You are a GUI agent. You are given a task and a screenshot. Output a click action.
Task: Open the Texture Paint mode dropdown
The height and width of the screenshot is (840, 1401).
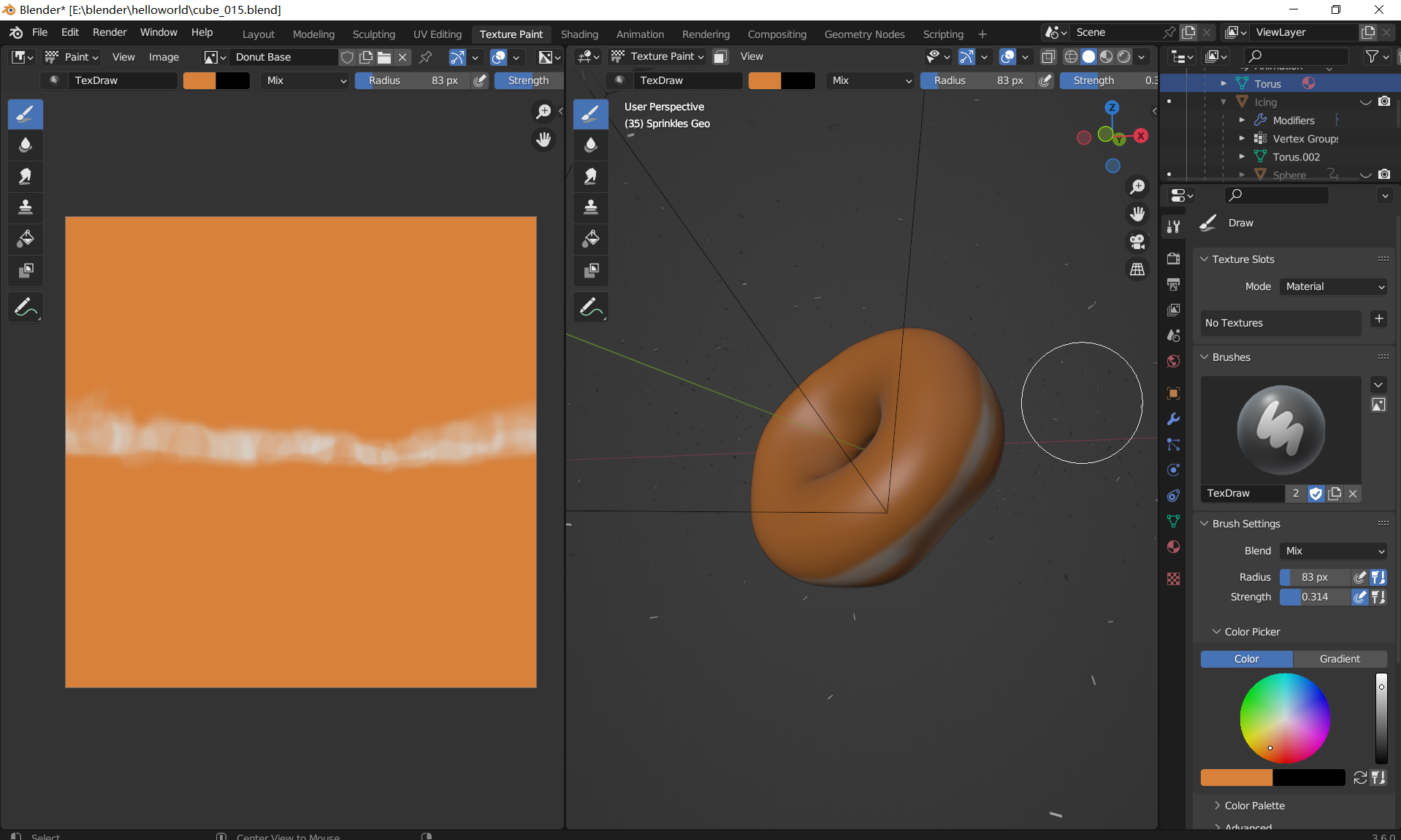click(x=657, y=56)
